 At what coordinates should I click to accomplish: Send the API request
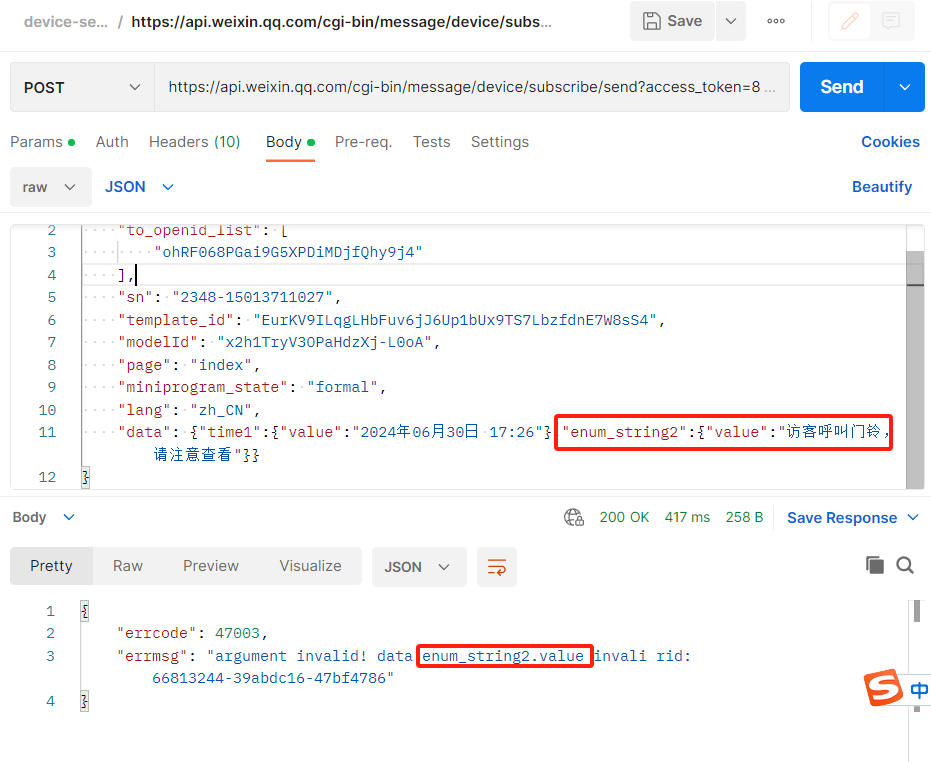[x=842, y=87]
